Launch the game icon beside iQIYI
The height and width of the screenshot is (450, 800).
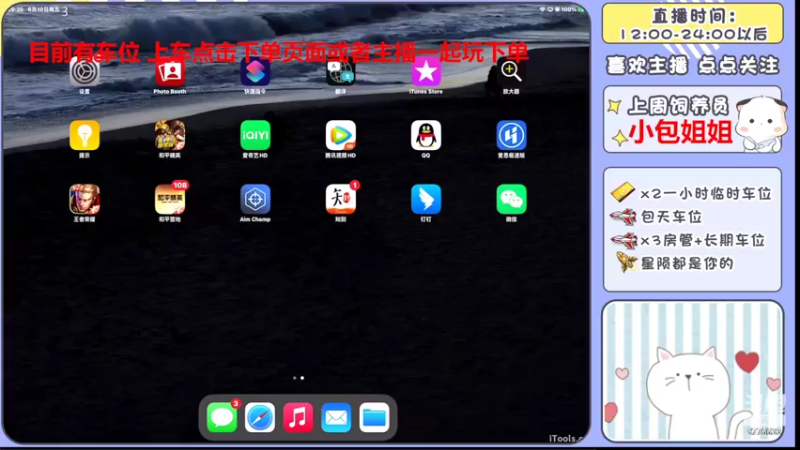coord(170,135)
